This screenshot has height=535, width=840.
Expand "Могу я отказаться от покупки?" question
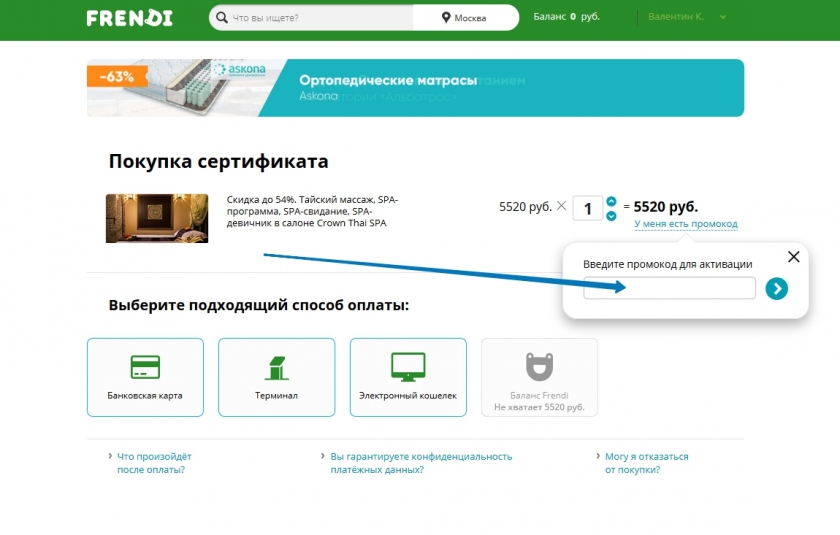pos(647,463)
